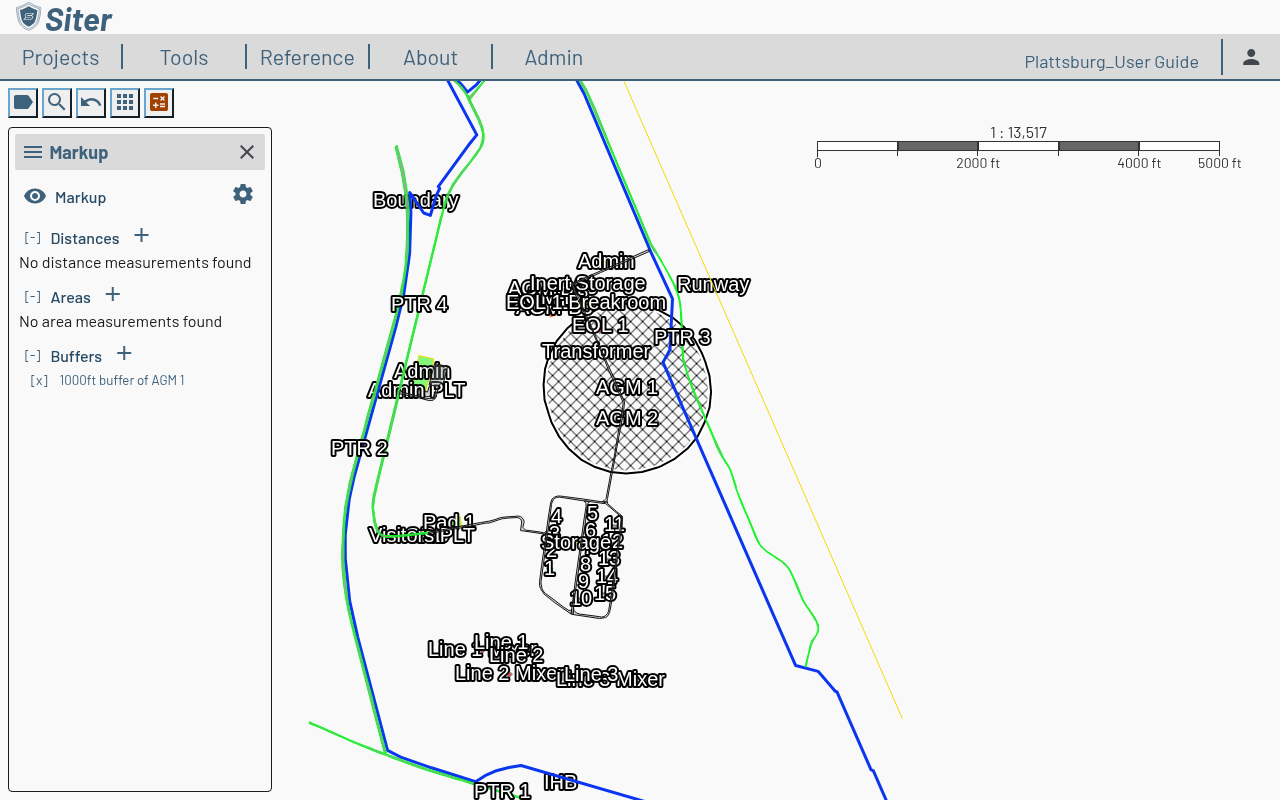Viewport: 1280px width, 800px height.
Task: Click the Transformer map label
Action: point(596,351)
